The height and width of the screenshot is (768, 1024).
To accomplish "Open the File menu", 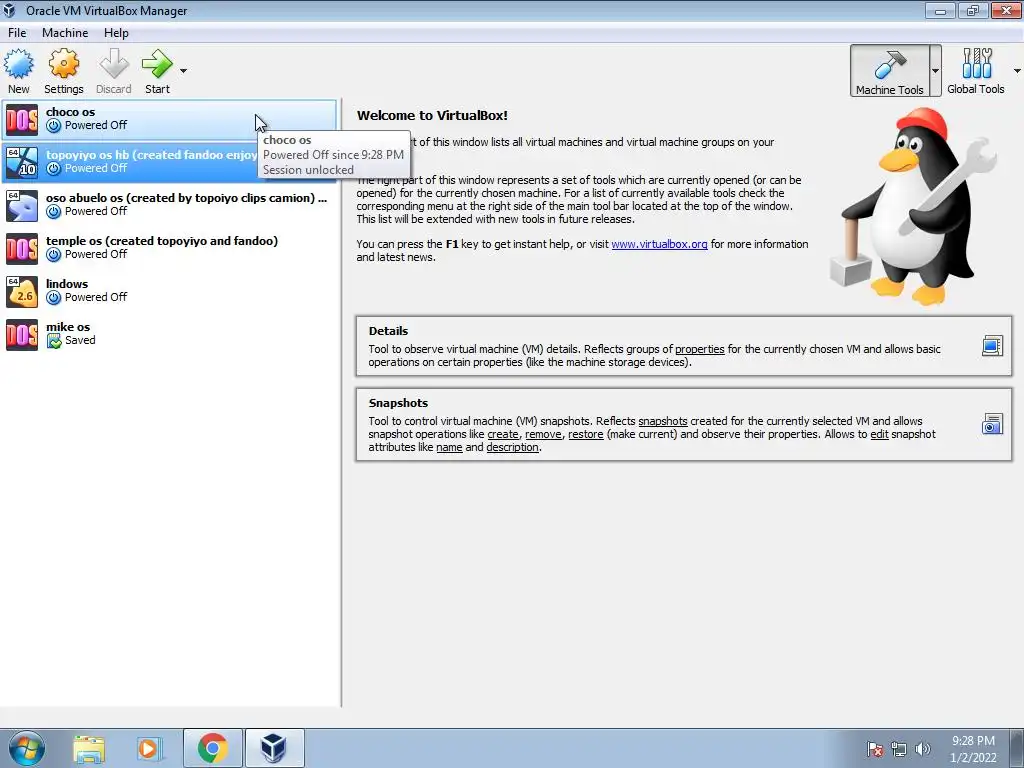I will [x=17, y=33].
